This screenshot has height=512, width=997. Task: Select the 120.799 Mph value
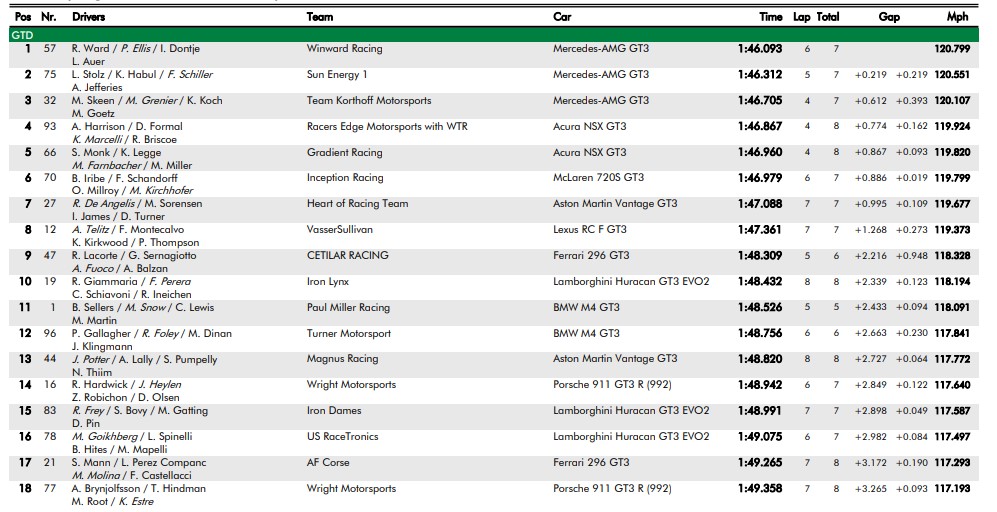coord(952,49)
